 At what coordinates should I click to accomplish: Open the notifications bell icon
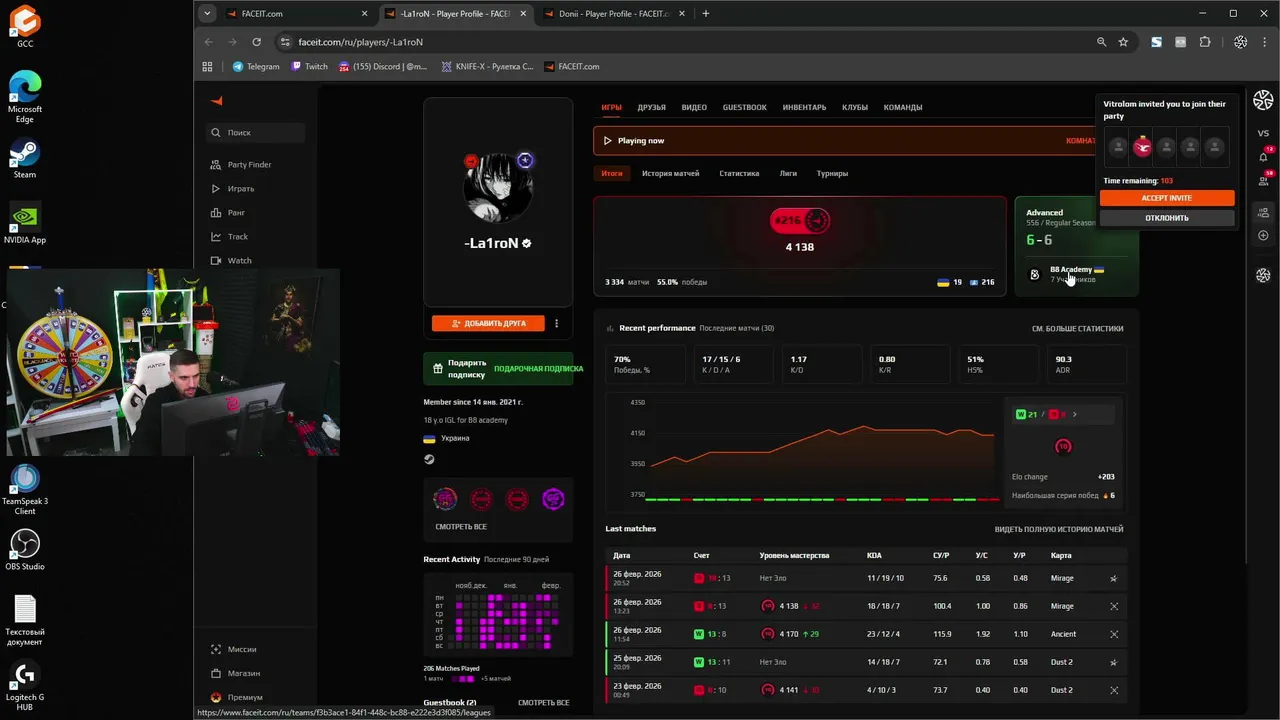1263,157
